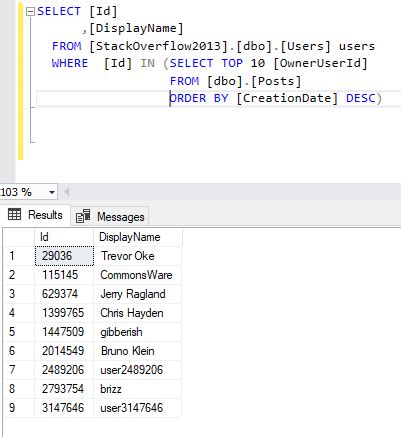Select the Bruno Klein cell

(x=138, y=351)
